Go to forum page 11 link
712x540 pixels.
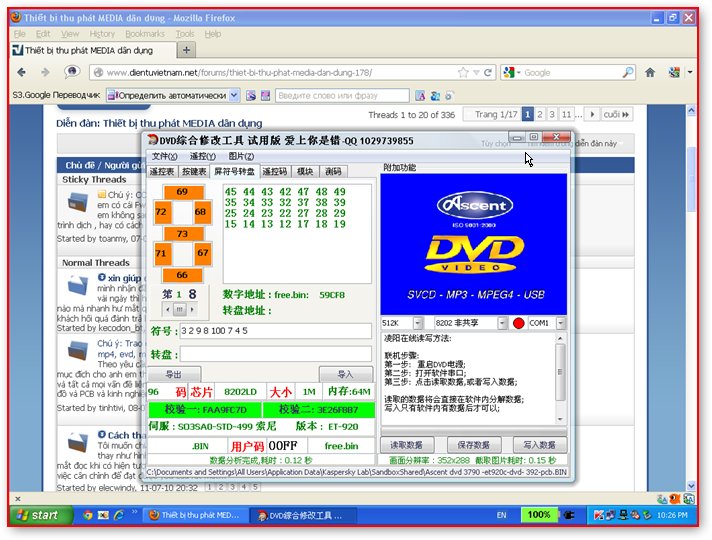tap(566, 114)
